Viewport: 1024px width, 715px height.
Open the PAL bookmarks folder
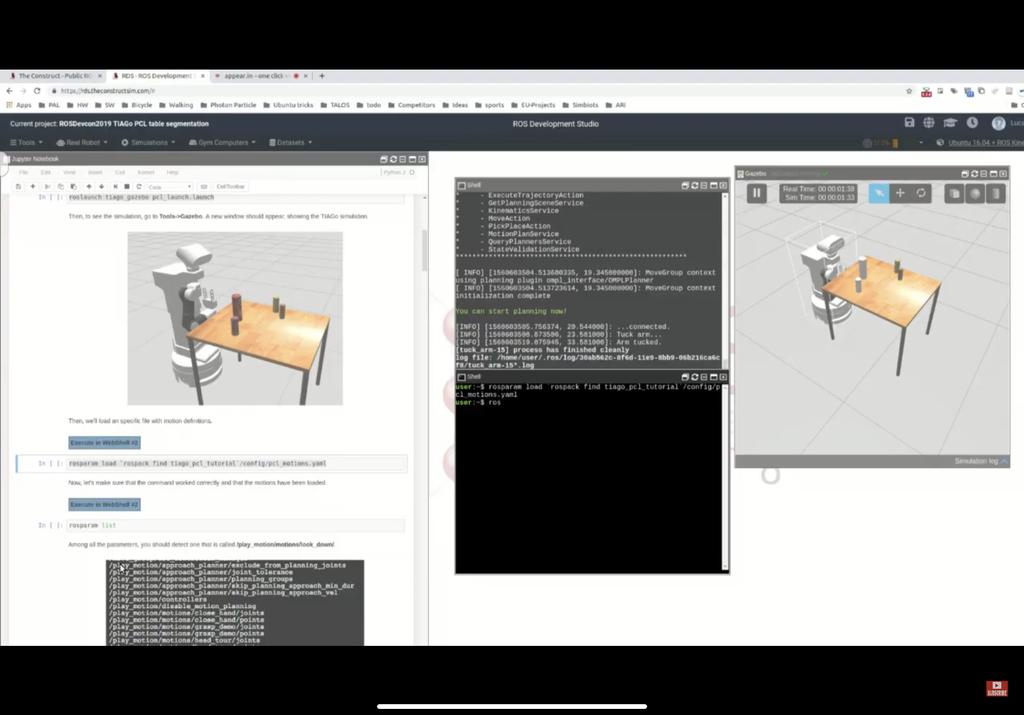(x=49, y=105)
